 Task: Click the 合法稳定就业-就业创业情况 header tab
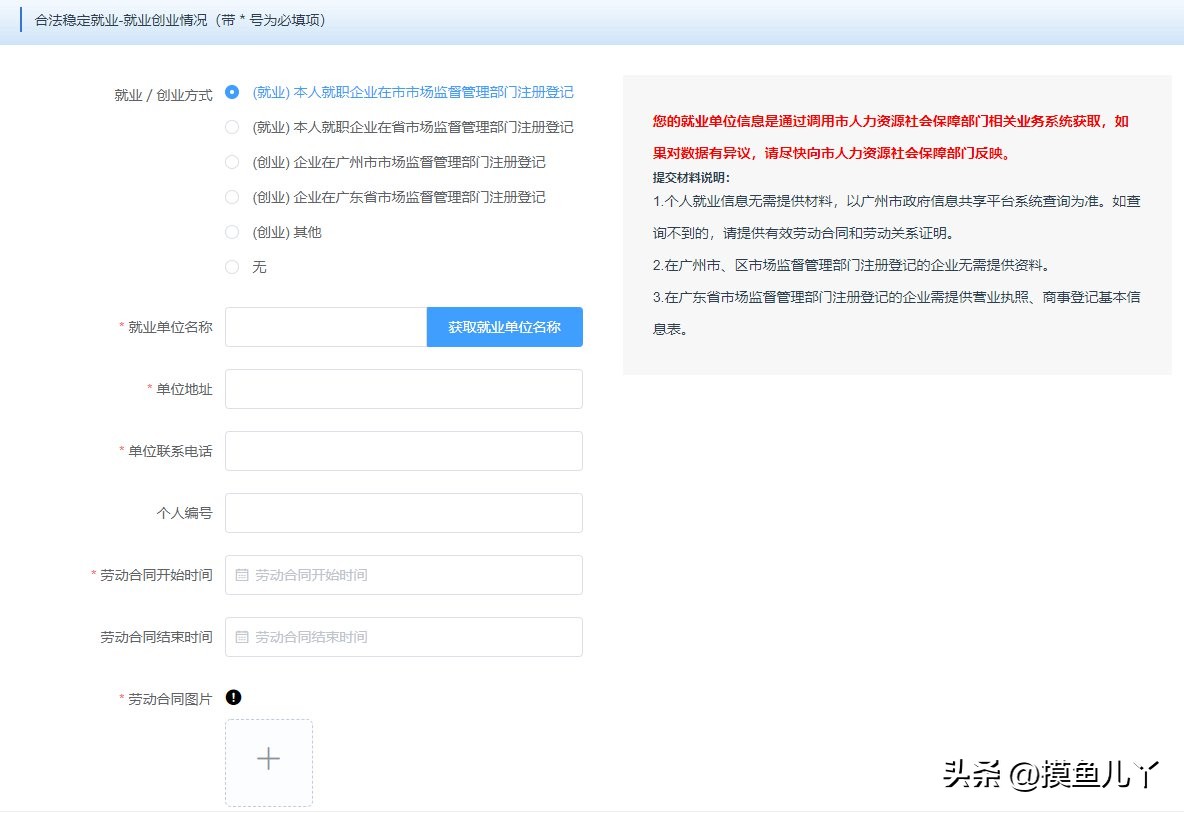(176, 20)
